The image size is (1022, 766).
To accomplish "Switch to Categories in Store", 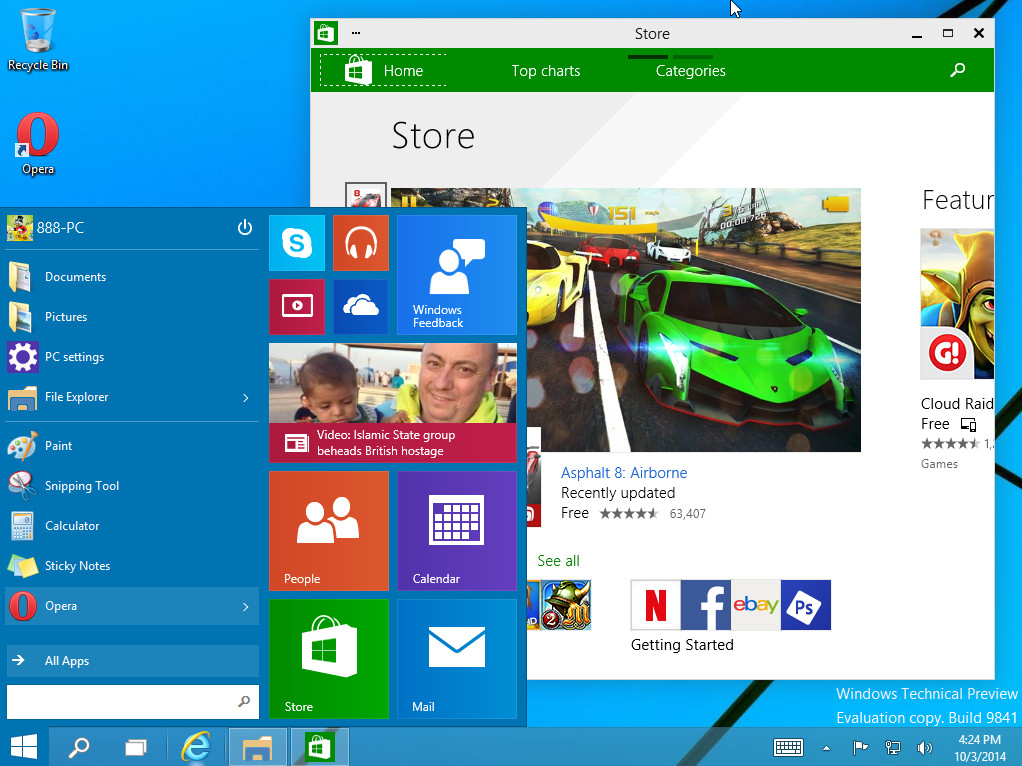I will pyautogui.click(x=690, y=70).
